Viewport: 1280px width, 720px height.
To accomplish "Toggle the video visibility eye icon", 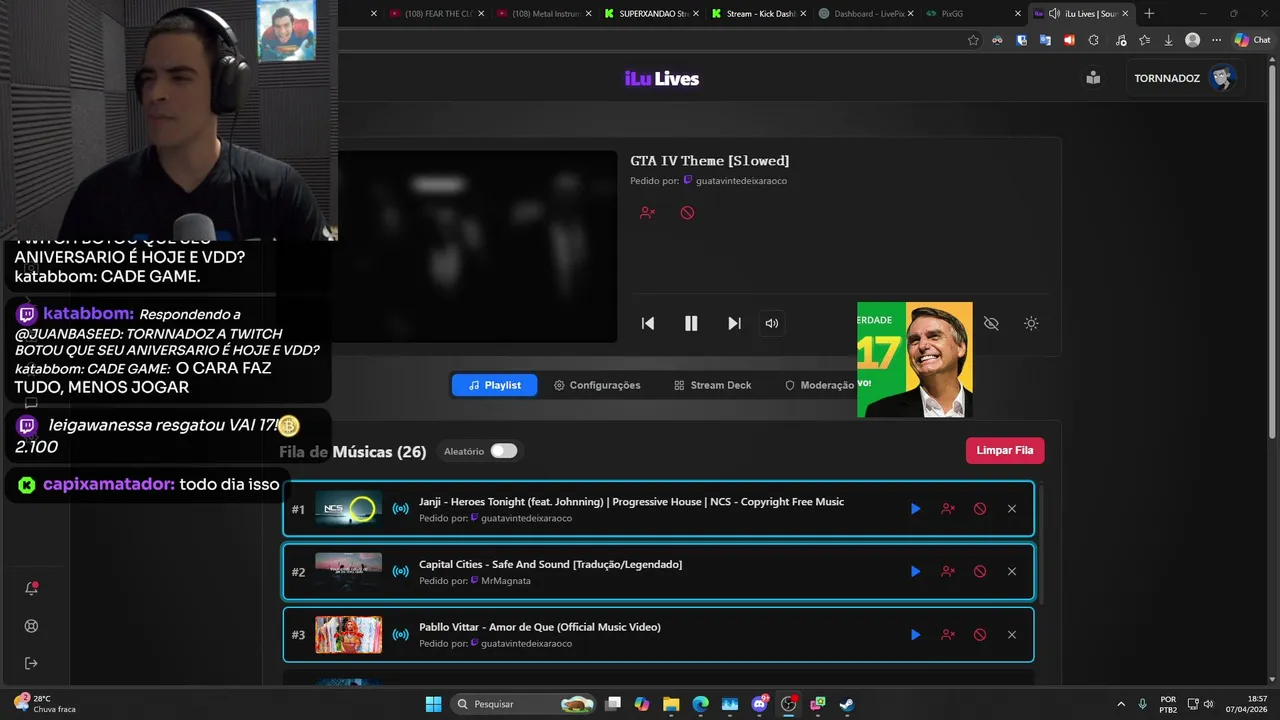I will click(x=991, y=323).
